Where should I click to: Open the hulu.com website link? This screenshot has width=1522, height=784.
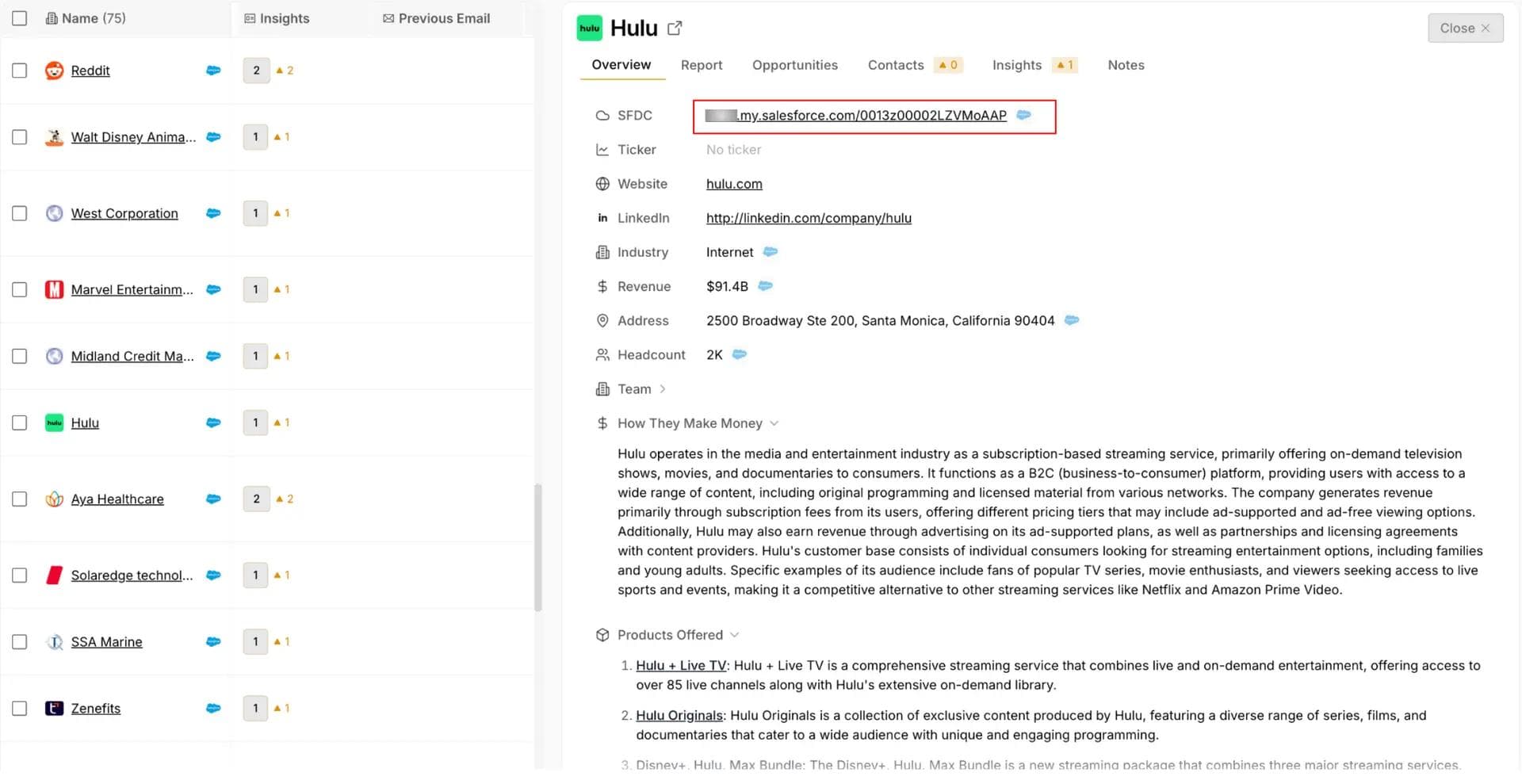point(733,184)
